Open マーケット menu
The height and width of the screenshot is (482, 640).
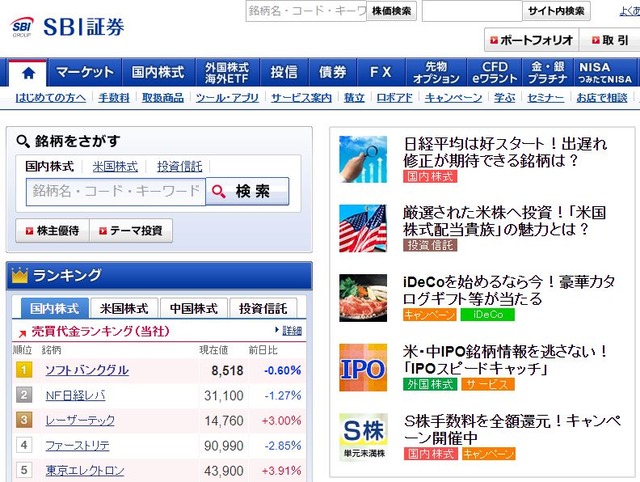(x=84, y=72)
